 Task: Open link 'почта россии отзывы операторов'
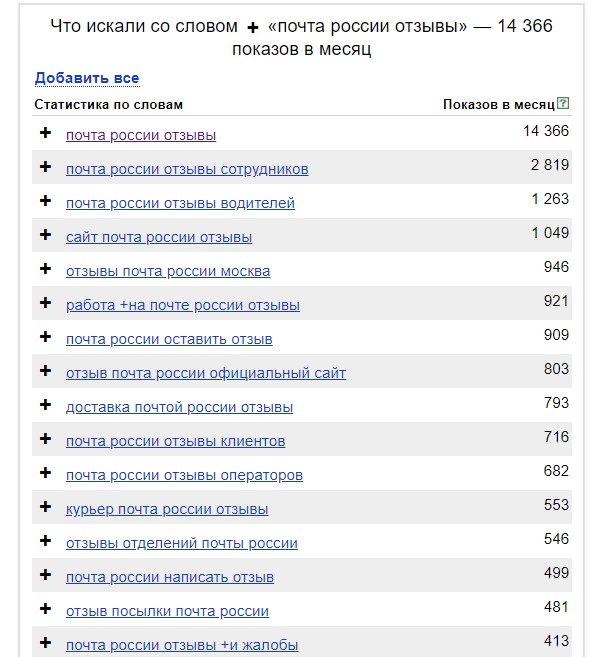click(x=184, y=475)
